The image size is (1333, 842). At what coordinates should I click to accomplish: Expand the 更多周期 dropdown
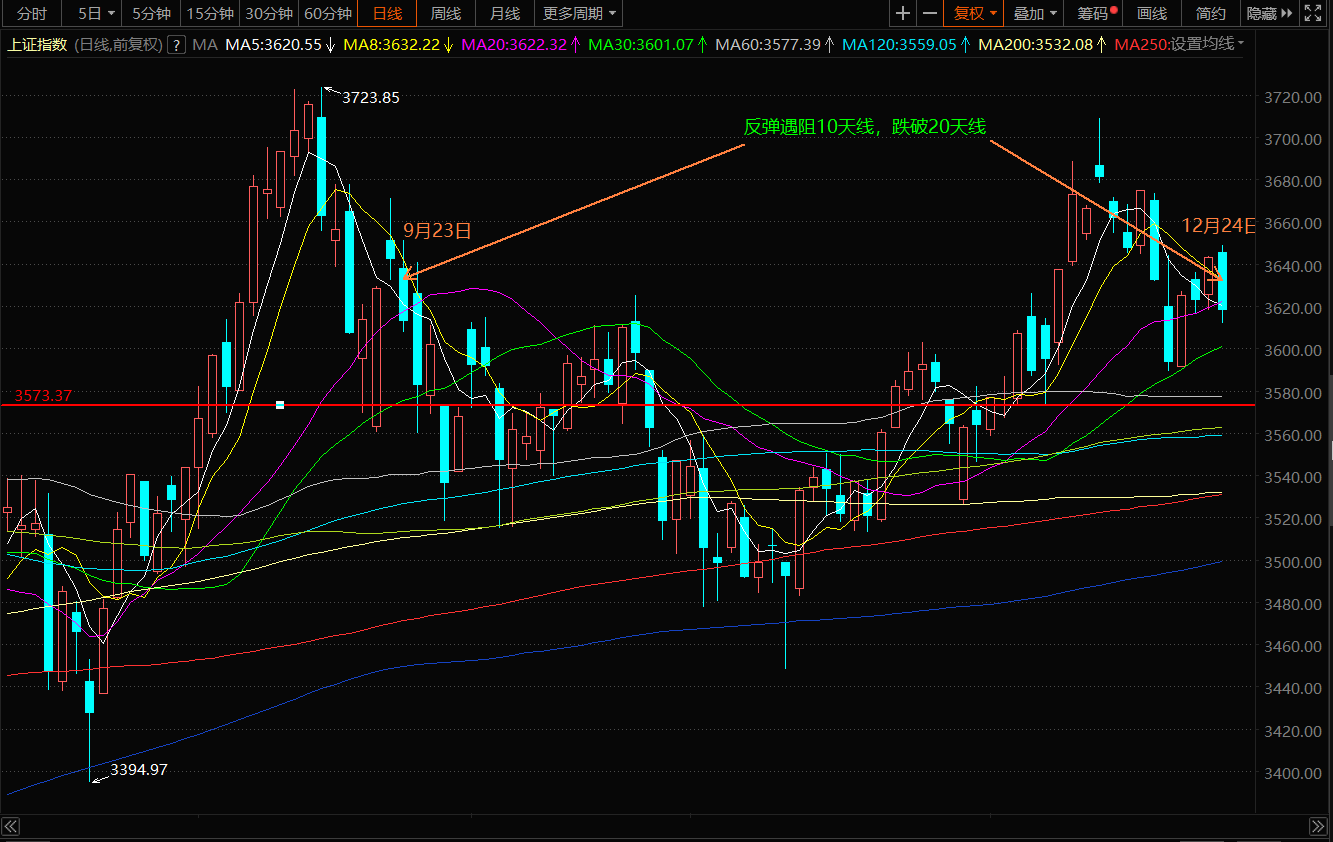(x=579, y=13)
